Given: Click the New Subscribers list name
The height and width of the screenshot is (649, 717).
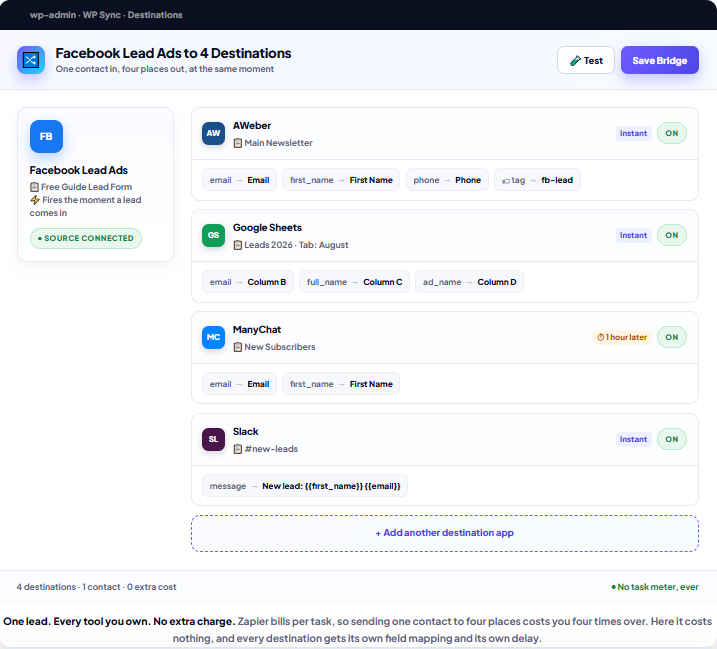Looking at the screenshot, I should (280, 347).
